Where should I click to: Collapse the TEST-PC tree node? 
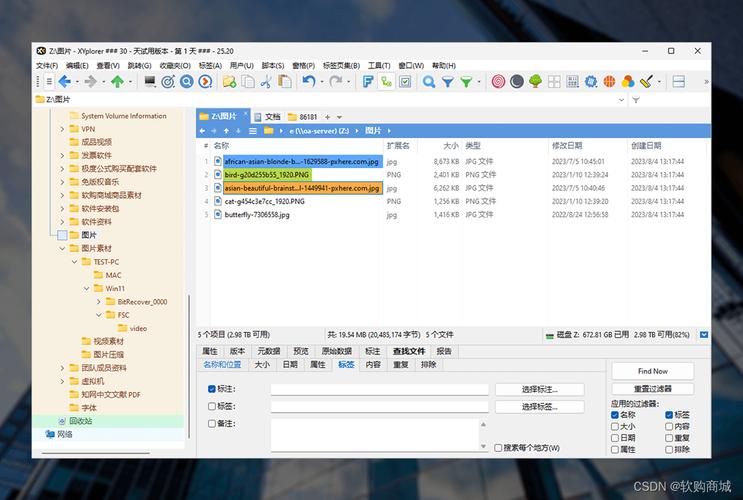tap(74, 262)
